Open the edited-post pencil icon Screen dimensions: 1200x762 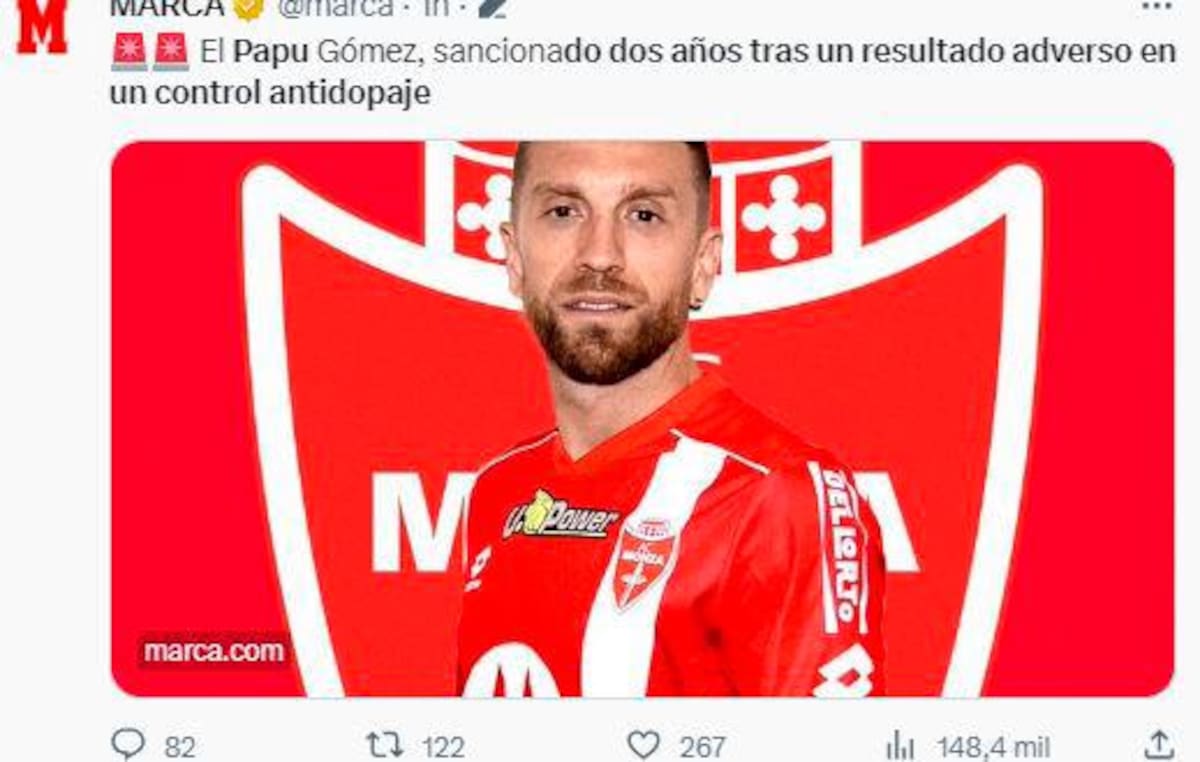pyautogui.click(x=492, y=8)
